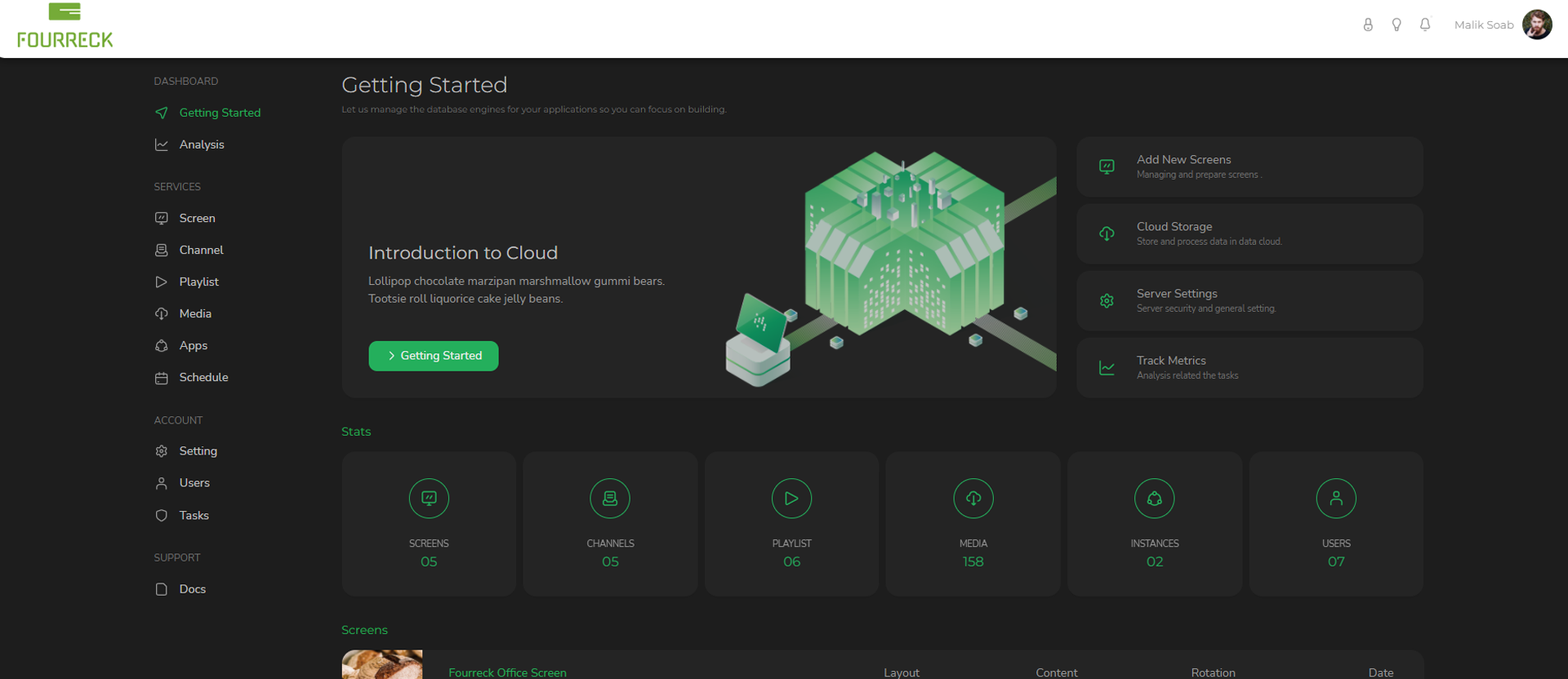Image resolution: width=1568 pixels, height=679 pixels.
Task: Click the Channels stat circle icon
Action: (610, 498)
